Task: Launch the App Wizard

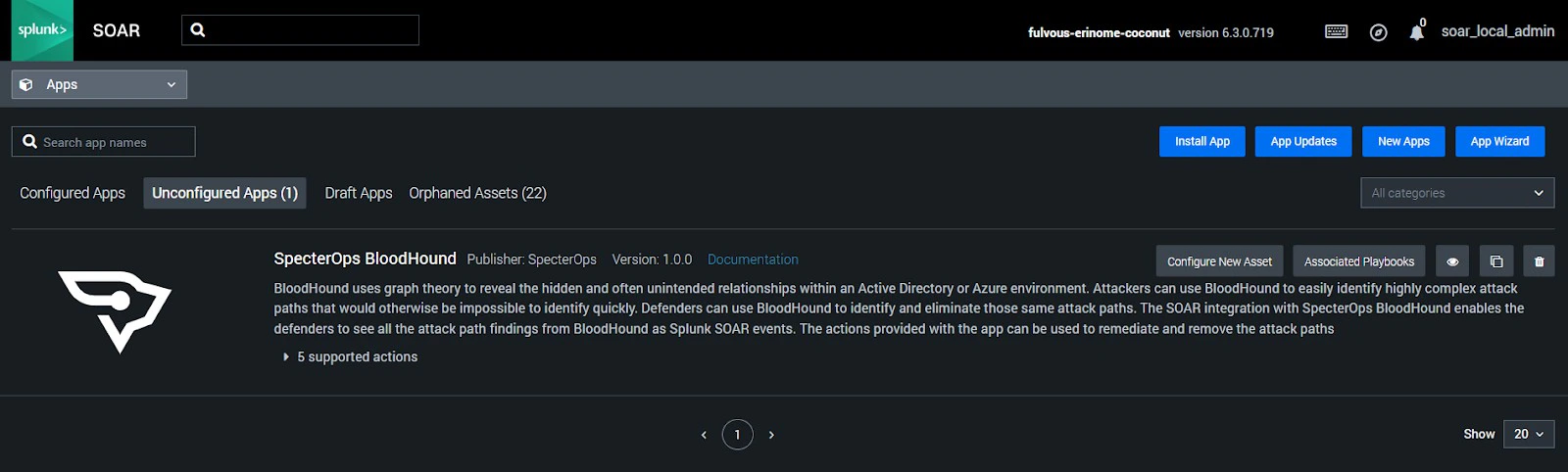Action: [x=1499, y=141]
